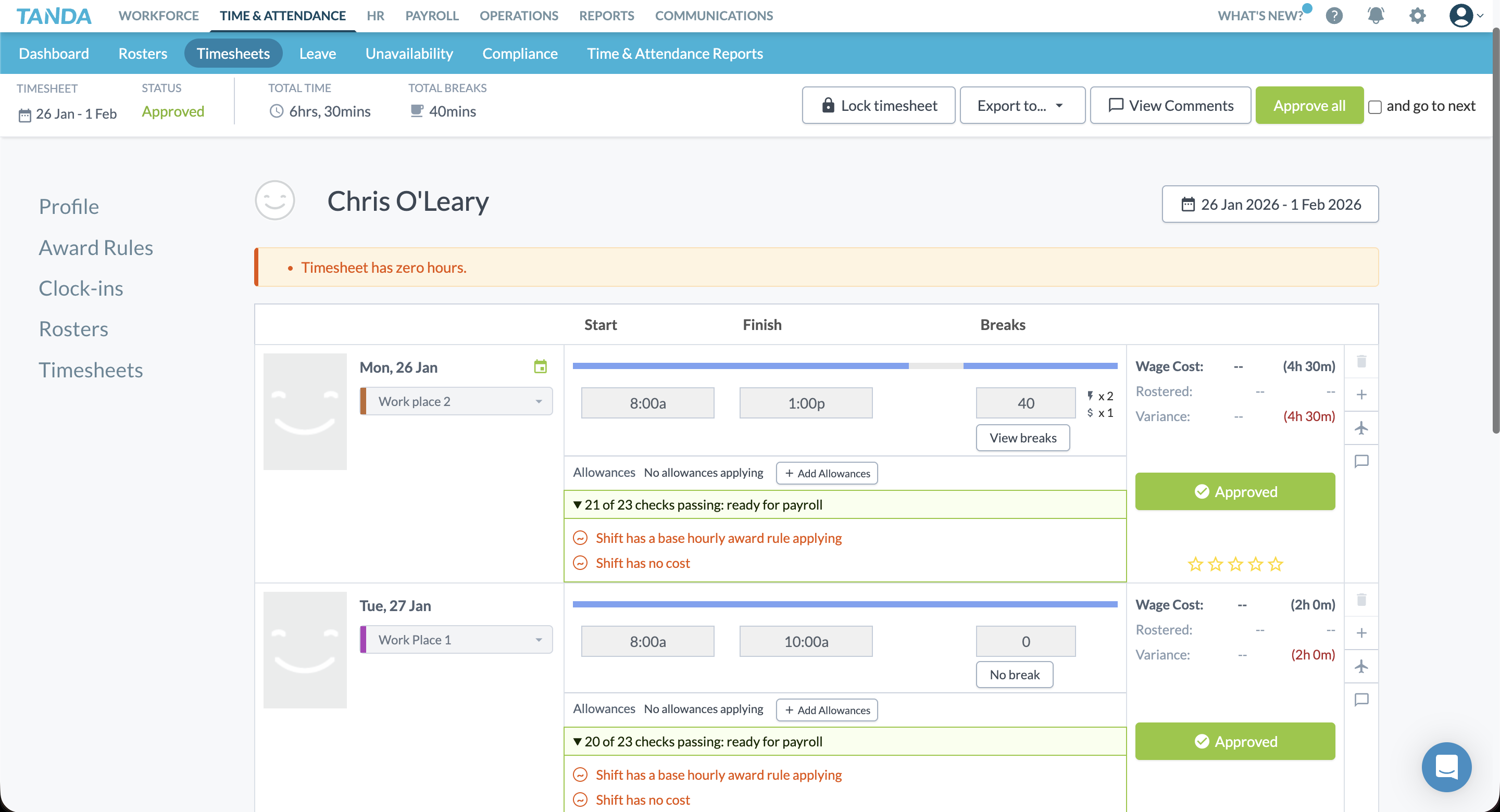The image size is (1500, 812).
Task: Add a shift with the plus icon on Tuesday
Action: [x=1362, y=633]
